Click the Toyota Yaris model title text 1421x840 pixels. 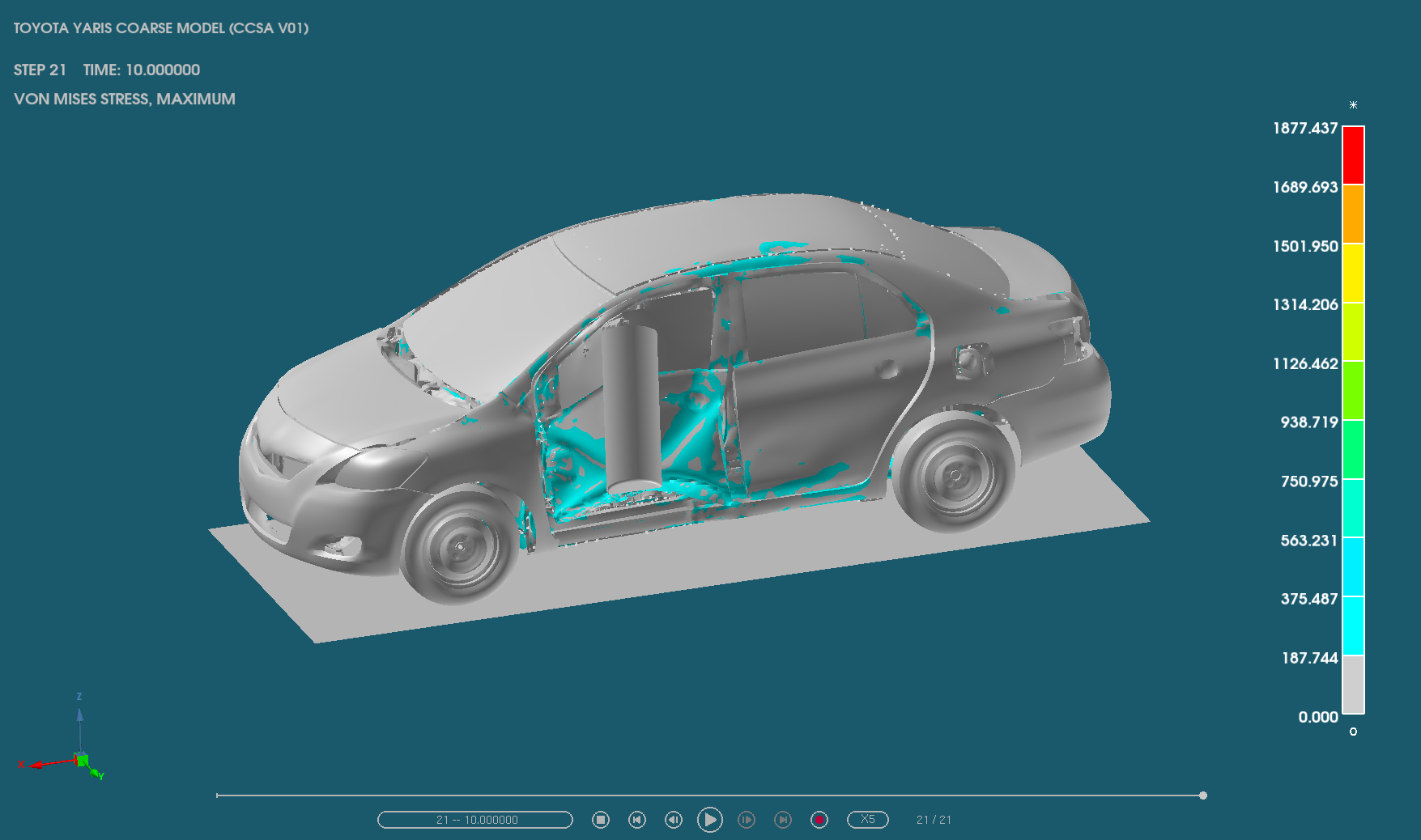[x=161, y=28]
